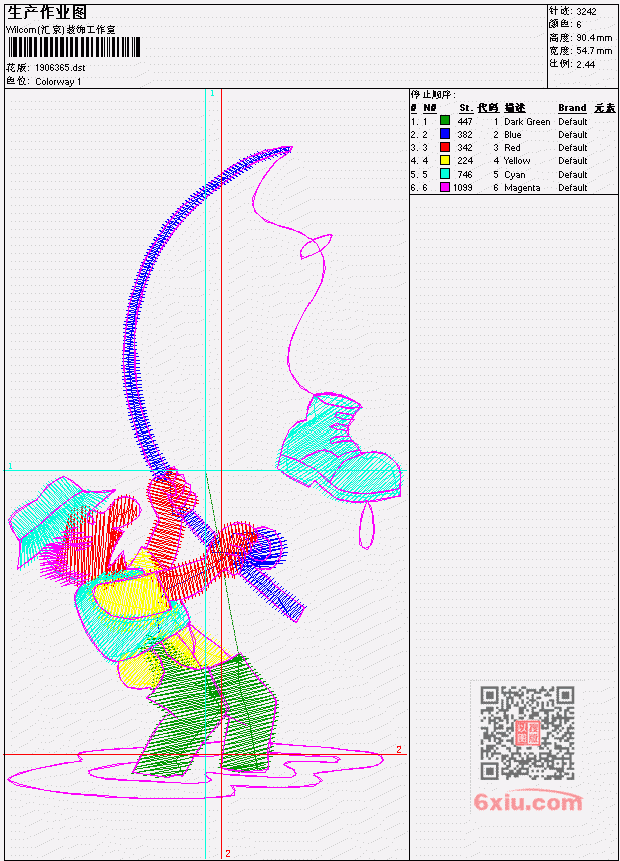
Task: Click Default brand in the Yellow row
Action: tap(573, 161)
